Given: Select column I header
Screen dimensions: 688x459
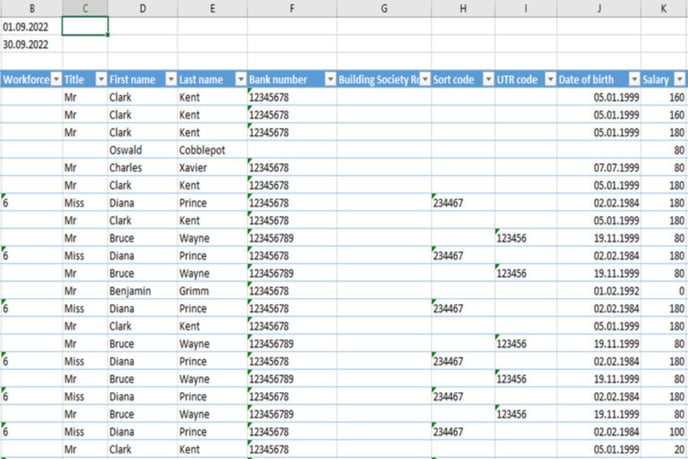Looking at the screenshot, I should 526,8.
